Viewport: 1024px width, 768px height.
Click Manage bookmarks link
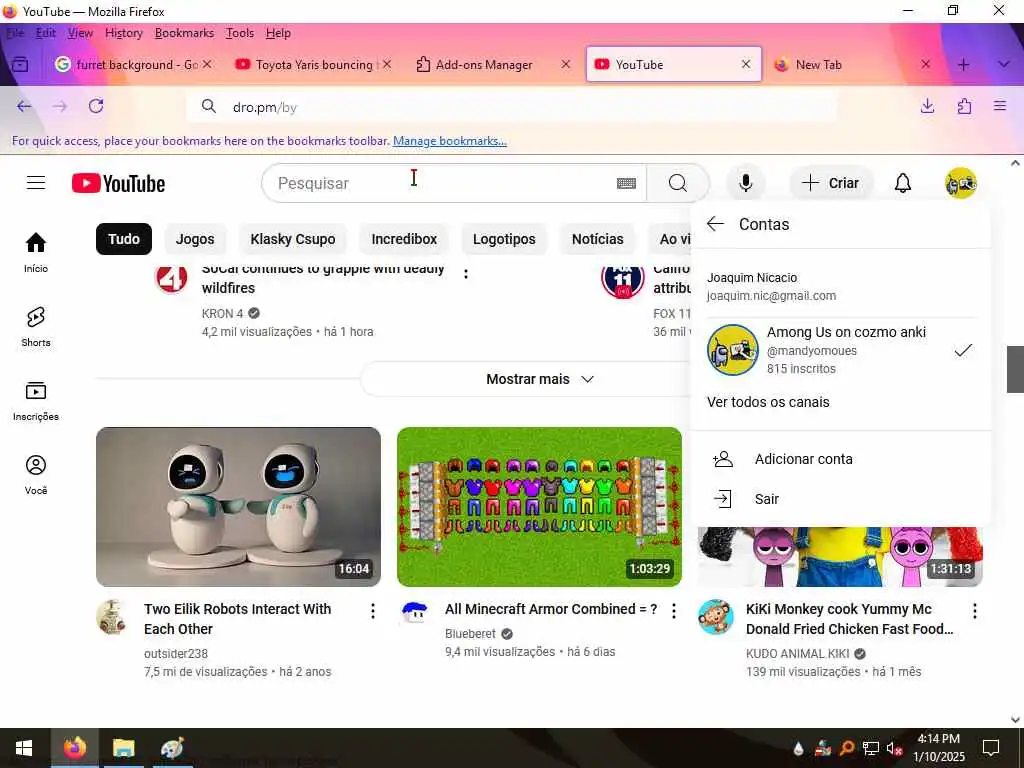pyautogui.click(x=449, y=141)
